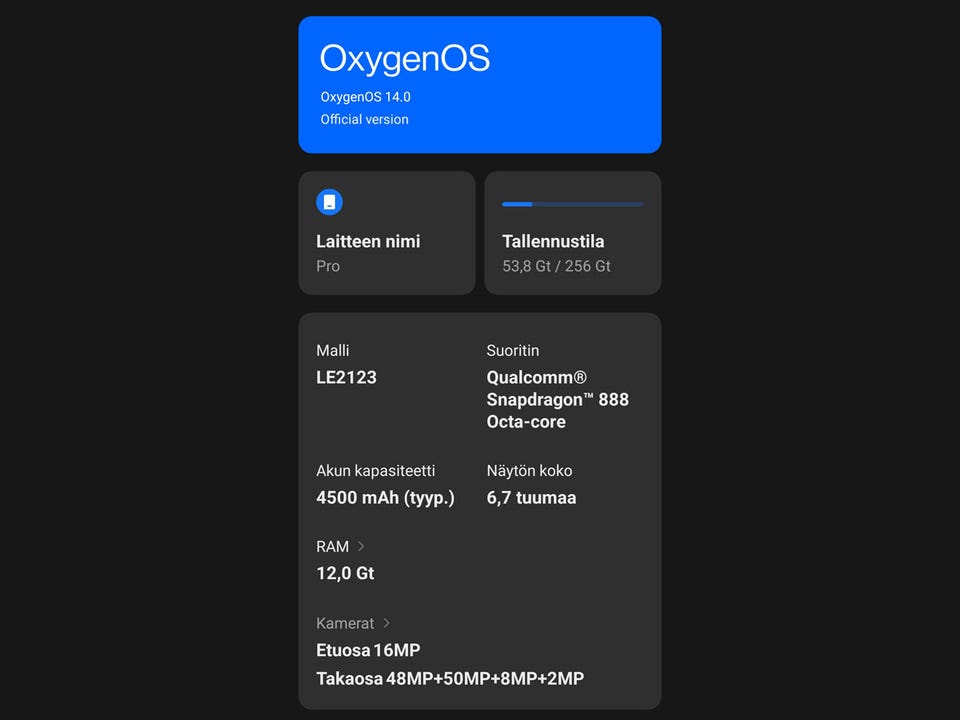Viewport: 960px width, 720px height.
Task: Open the Laitteen nimi card
Action: click(x=387, y=233)
